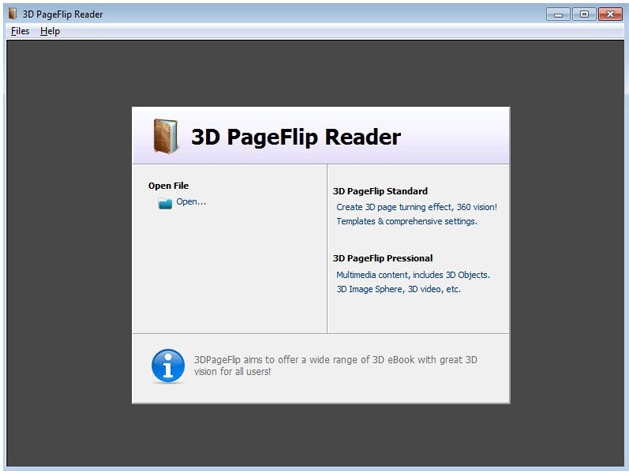Minimize the 3D PageFlip Reader window
This screenshot has width=629, height=474.
(x=558, y=14)
